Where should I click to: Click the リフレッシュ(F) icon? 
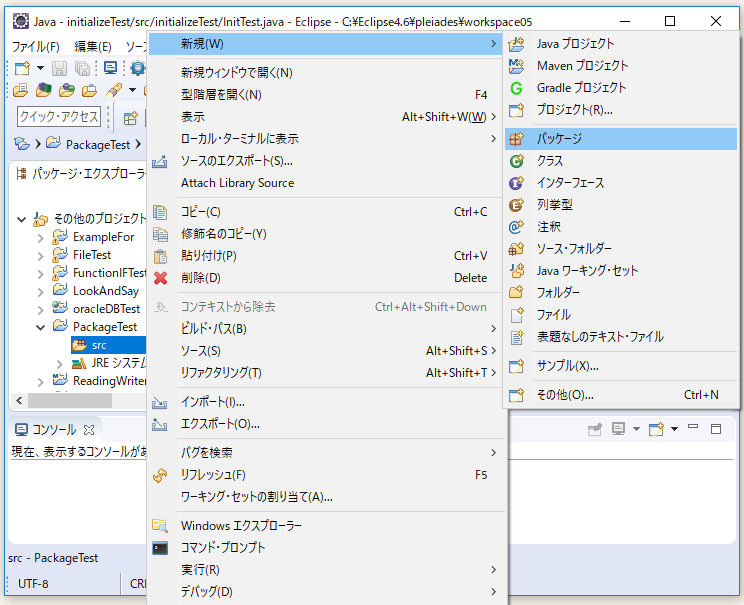(x=160, y=475)
